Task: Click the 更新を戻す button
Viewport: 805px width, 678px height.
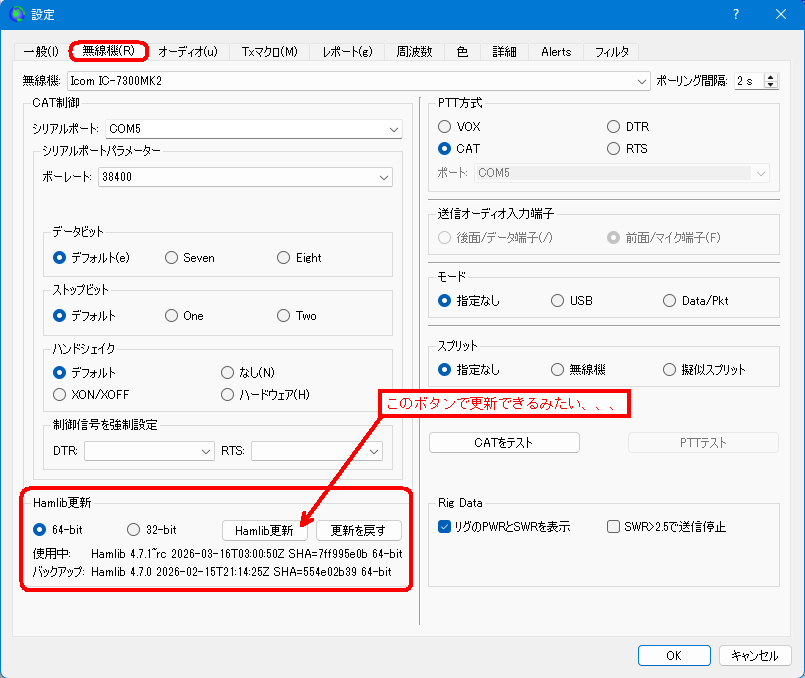Action: point(358,530)
